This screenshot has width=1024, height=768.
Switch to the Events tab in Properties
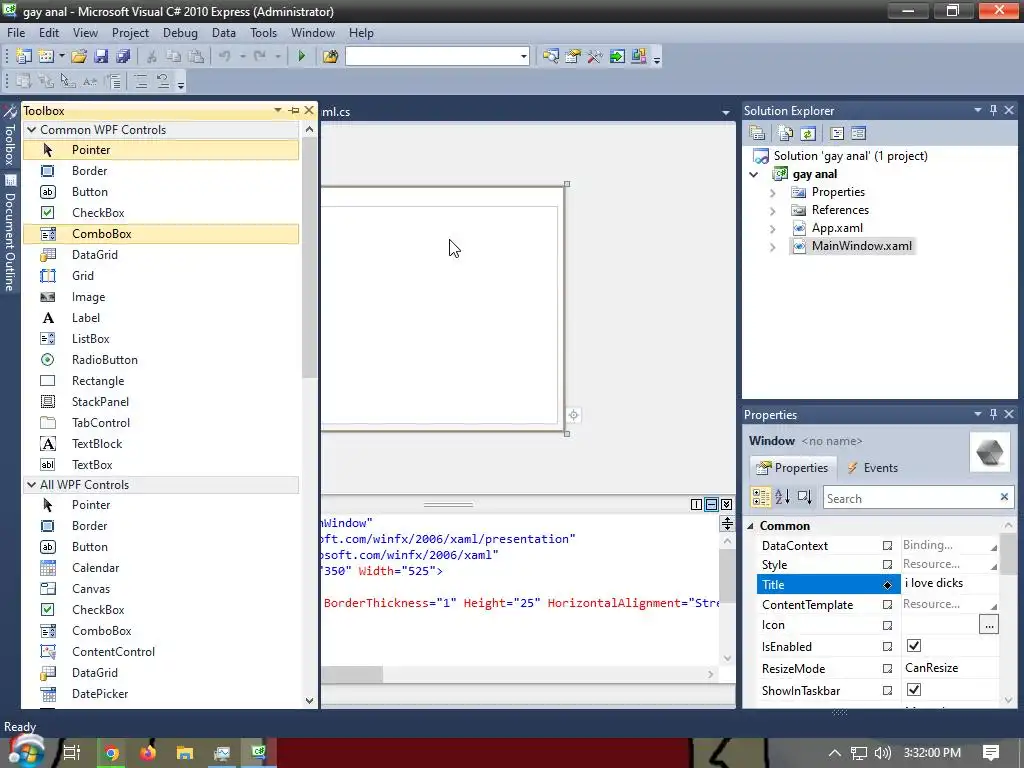click(872, 468)
